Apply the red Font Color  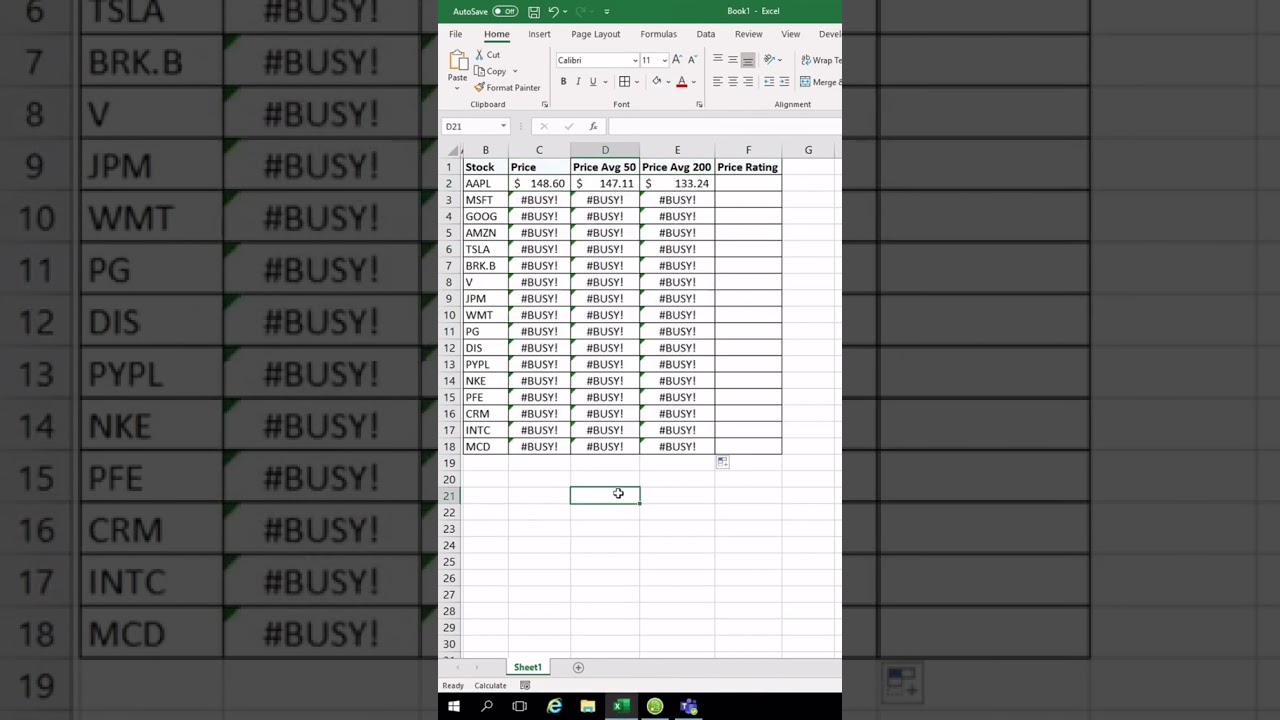point(682,82)
